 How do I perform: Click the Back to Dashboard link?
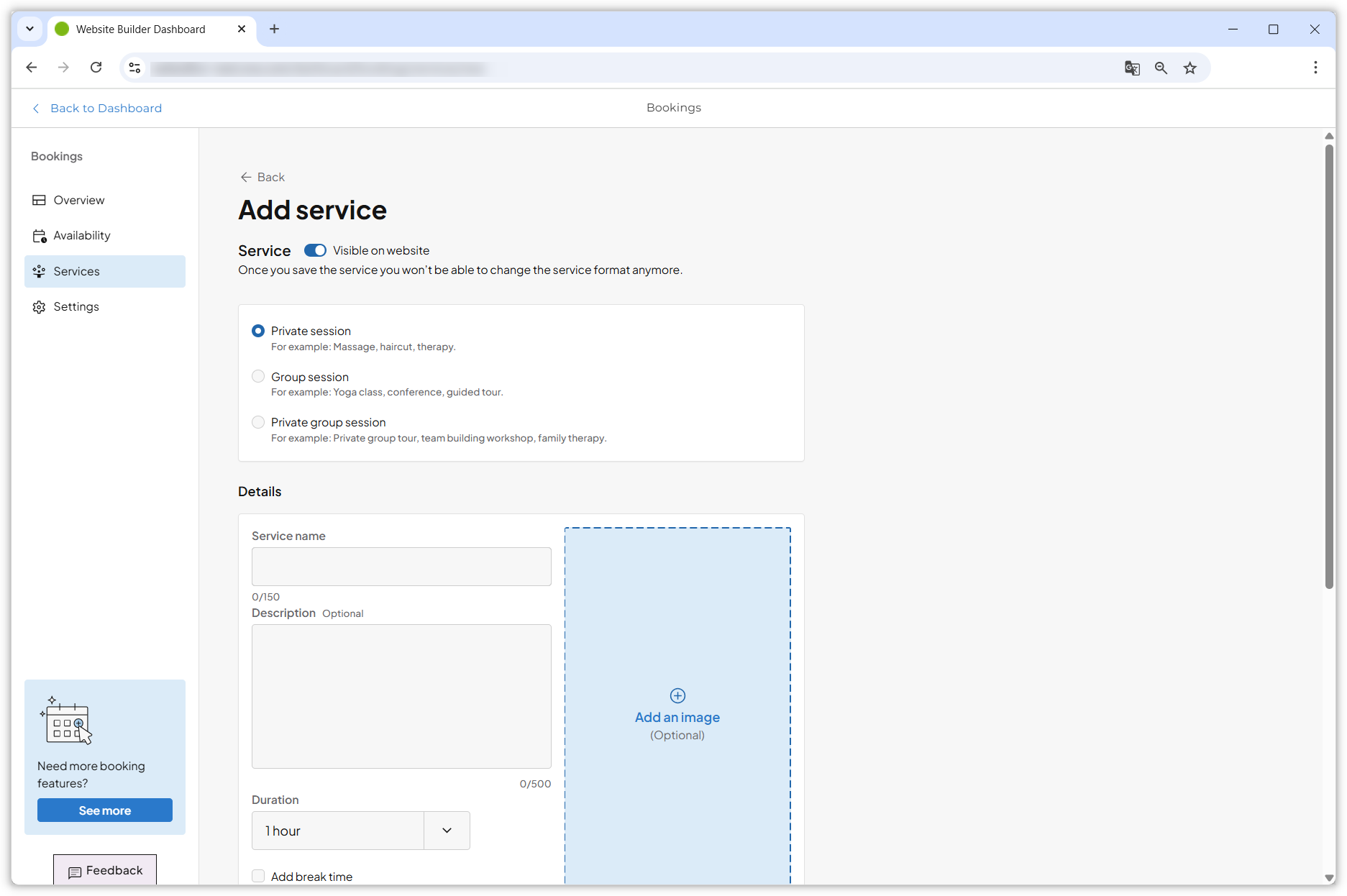pyautogui.click(x=105, y=108)
